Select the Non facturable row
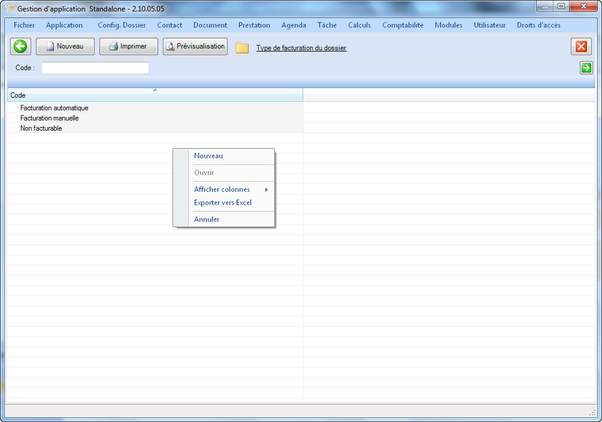Viewport: 602px width, 422px height. click(42, 128)
